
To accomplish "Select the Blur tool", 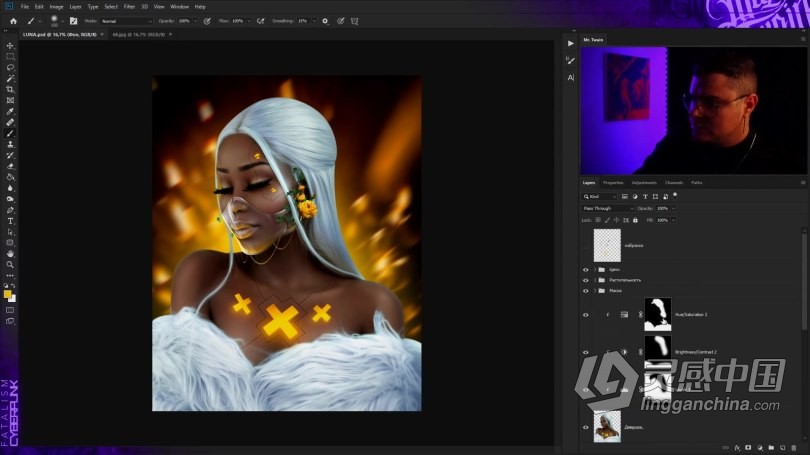I will pyautogui.click(x=10, y=188).
